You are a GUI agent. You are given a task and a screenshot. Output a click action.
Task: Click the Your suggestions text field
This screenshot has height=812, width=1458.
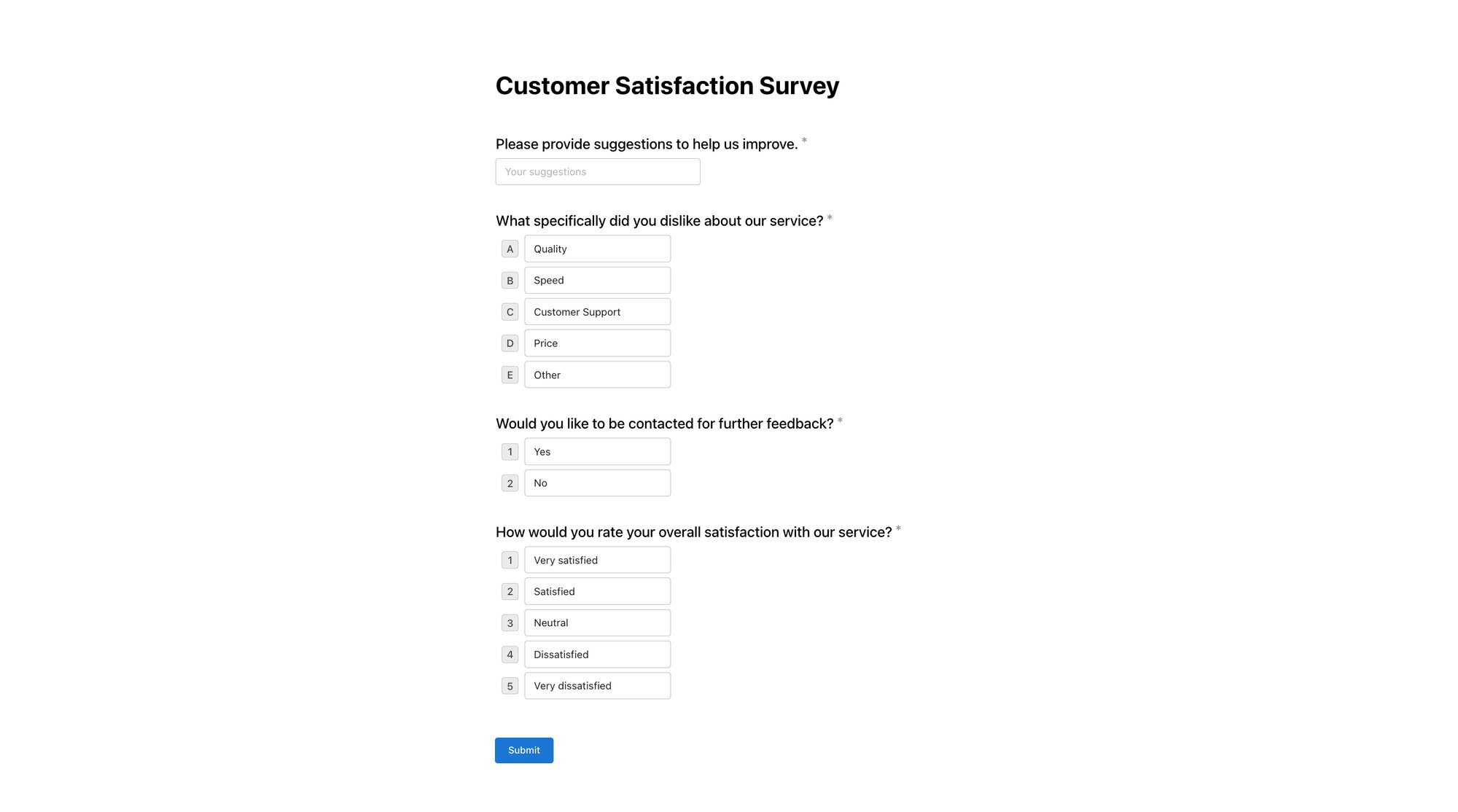pos(597,171)
